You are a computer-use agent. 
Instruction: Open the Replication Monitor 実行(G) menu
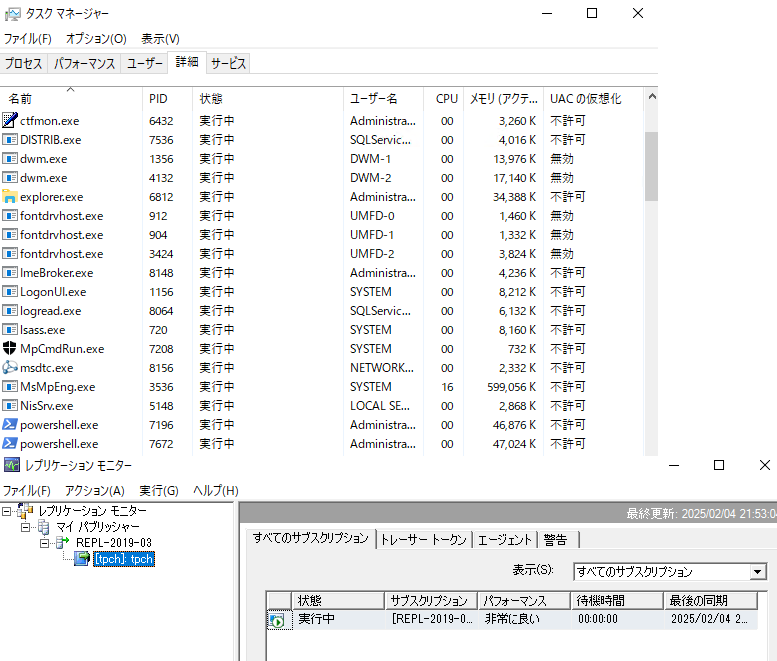(x=159, y=491)
